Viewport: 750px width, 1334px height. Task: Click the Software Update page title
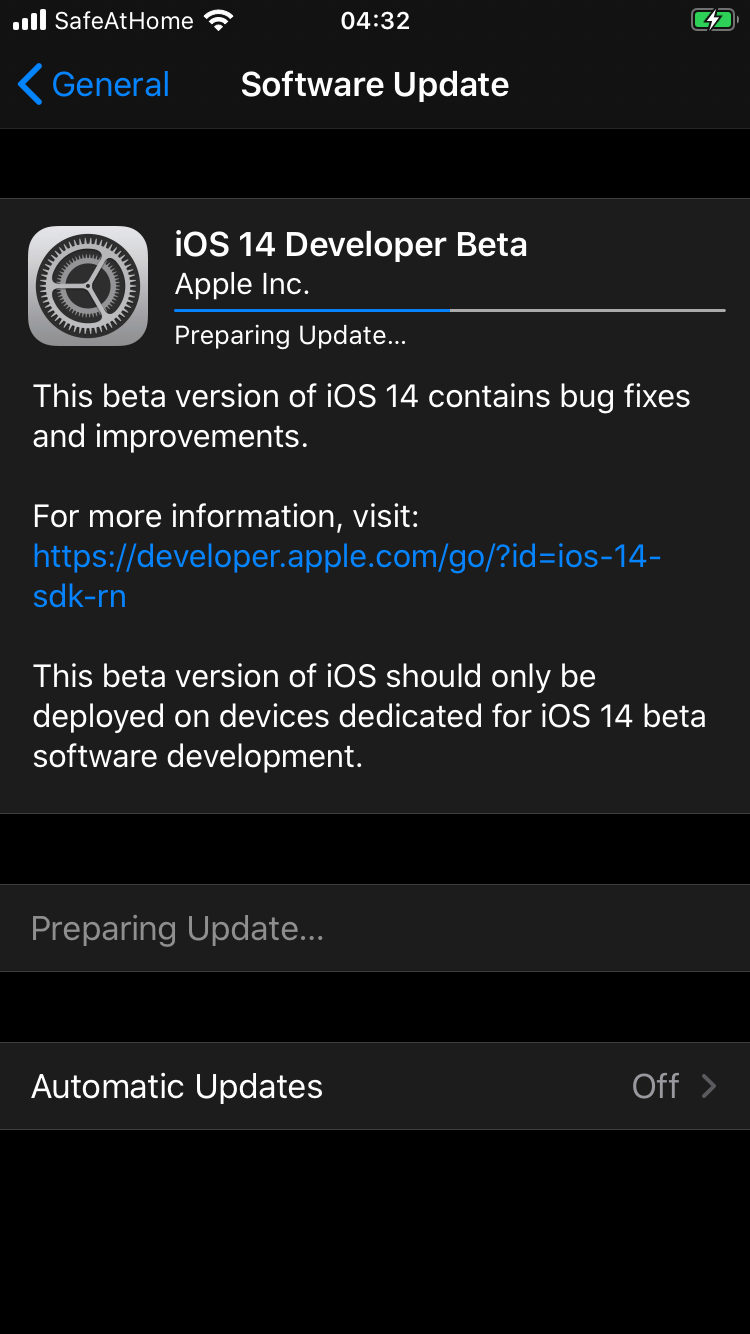point(375,85)
